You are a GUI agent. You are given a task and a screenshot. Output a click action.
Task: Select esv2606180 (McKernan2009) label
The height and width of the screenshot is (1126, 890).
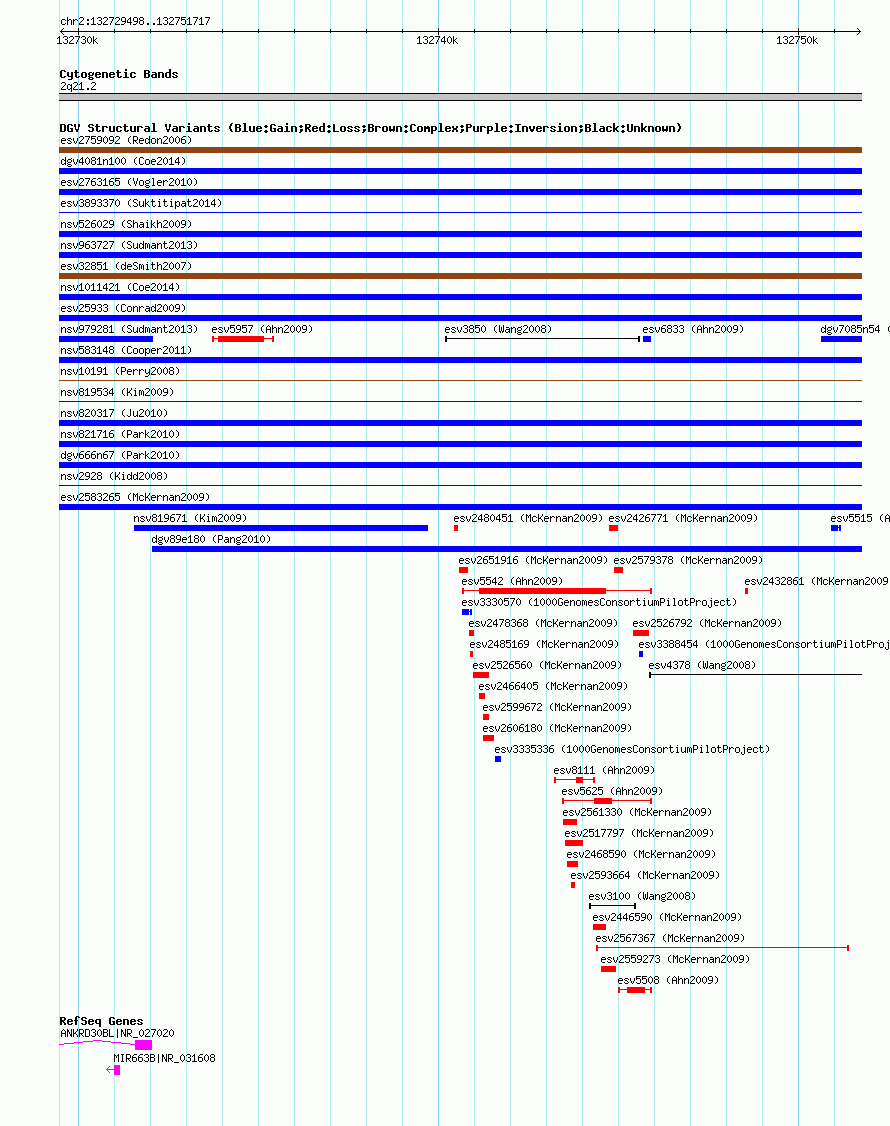pyautogui.click(x=557, y=728)
